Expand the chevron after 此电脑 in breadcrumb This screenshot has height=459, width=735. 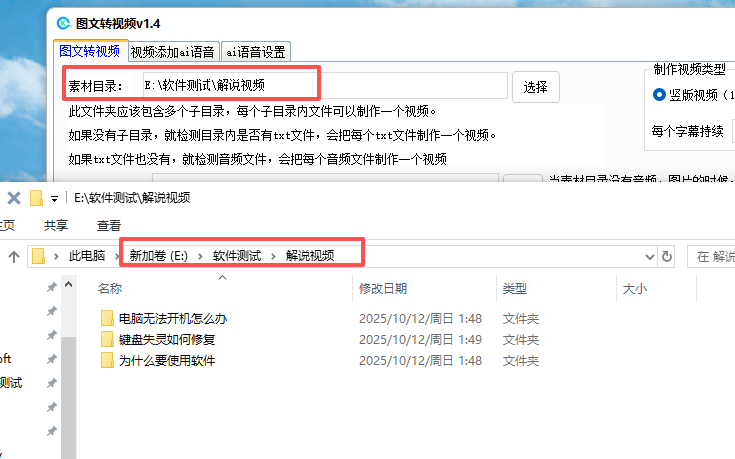[113, 256]
